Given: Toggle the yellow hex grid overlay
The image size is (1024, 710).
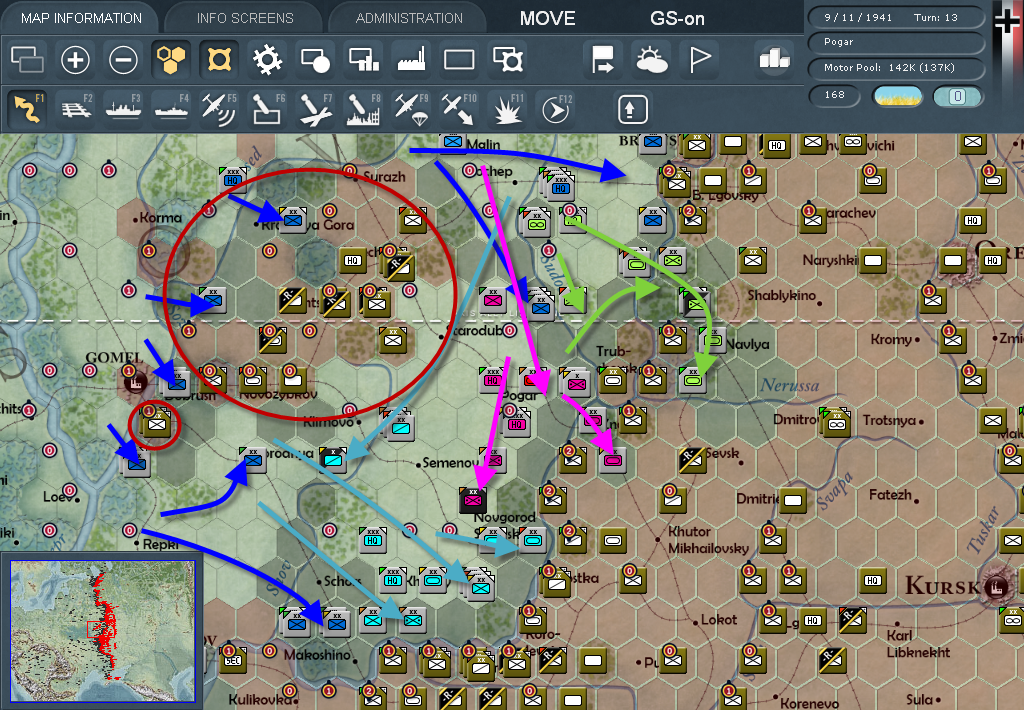Looking at the screenshot, I should pos(171,60).
